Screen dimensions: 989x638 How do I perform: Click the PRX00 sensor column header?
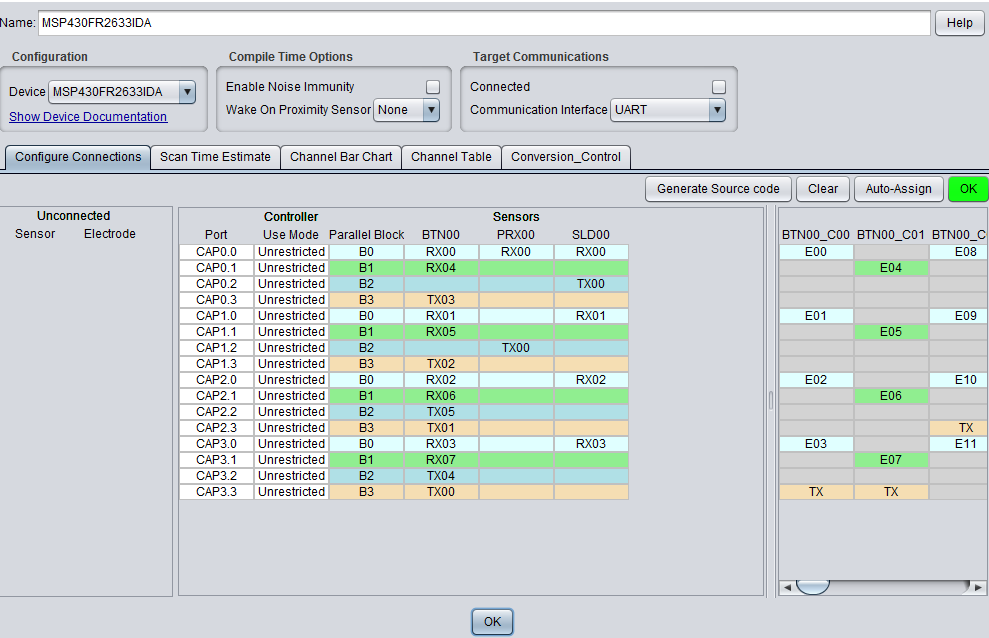pos(516,235)
